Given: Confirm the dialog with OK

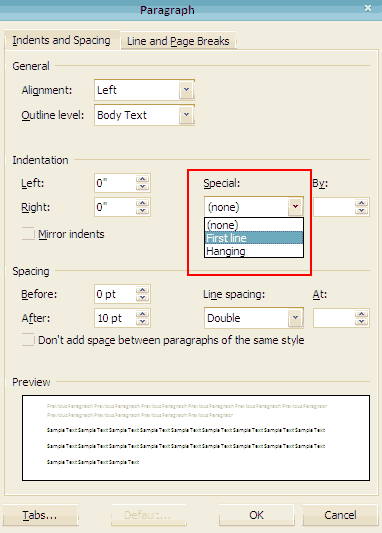Looking at the screenshot, I should [256, 515].
